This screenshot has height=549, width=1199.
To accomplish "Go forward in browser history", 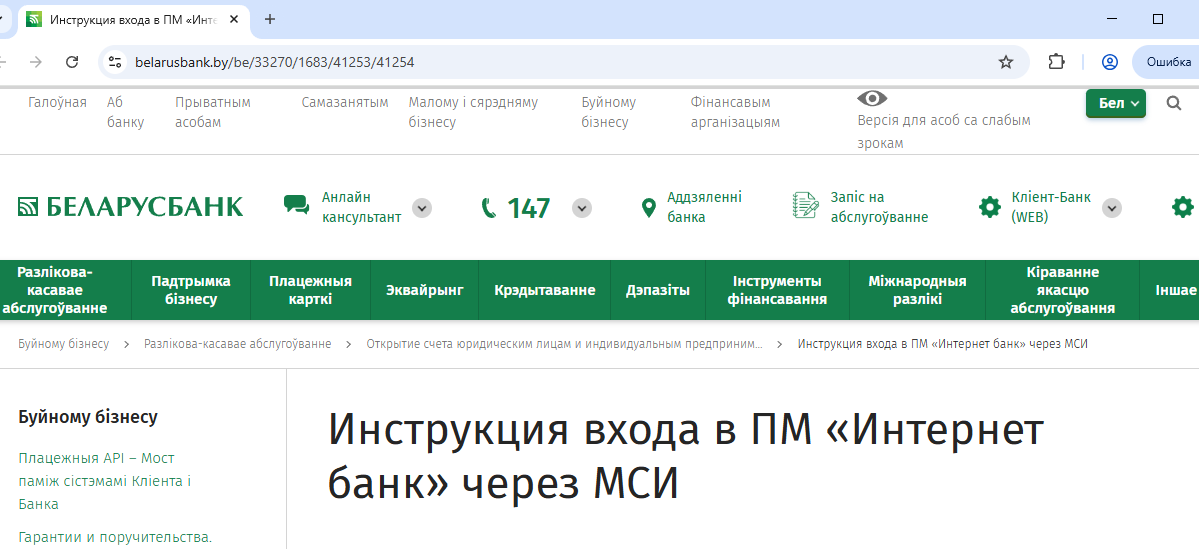I will [x=36, y=62].
